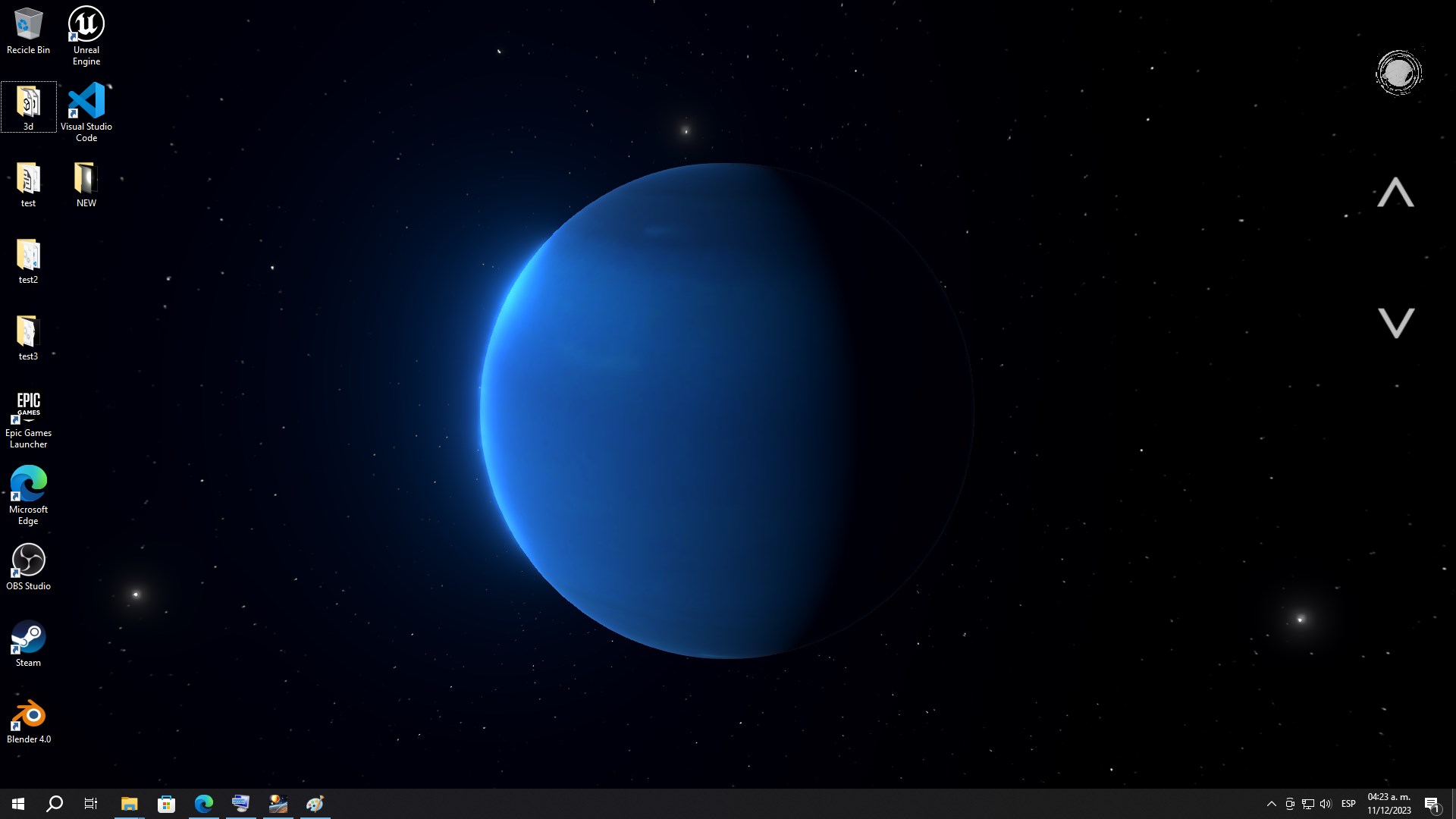Click the speaker icon to open volume slider
This screenshot has height=819, width=1456.
click(x=1325, y=803)
